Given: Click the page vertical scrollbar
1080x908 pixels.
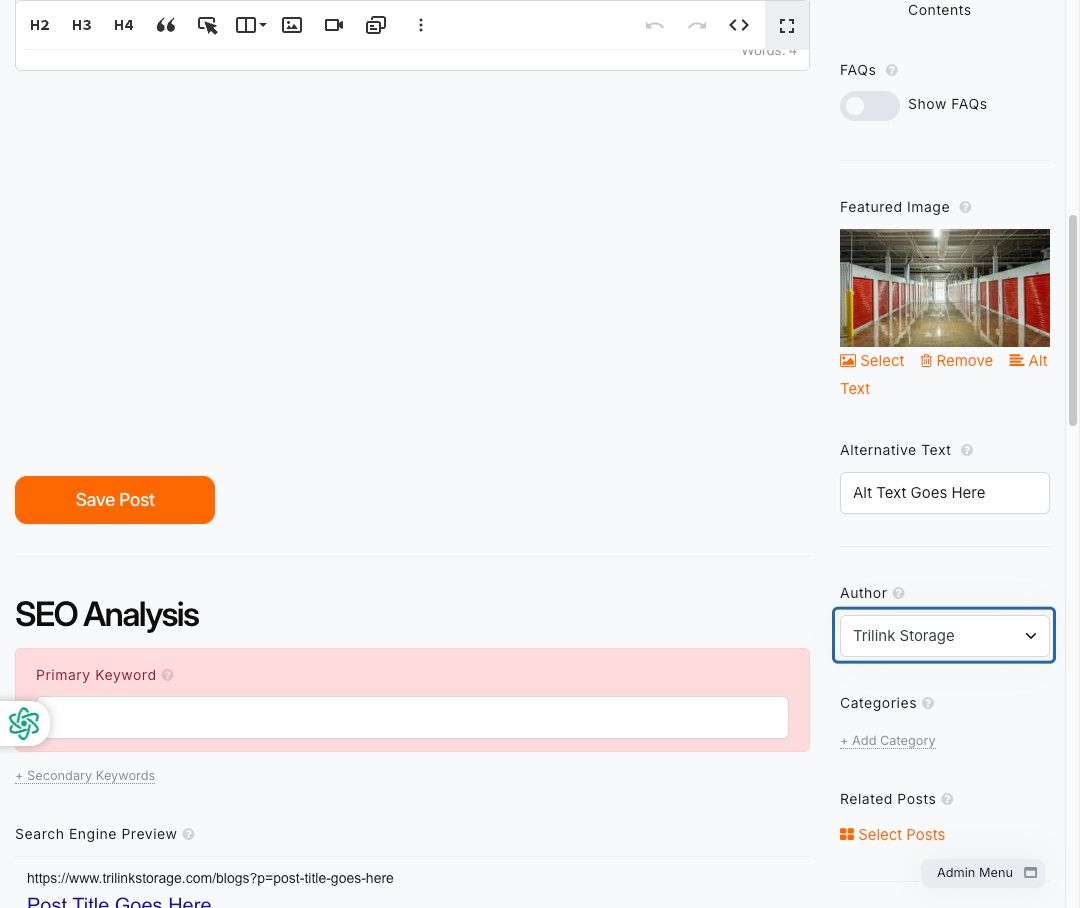Looking at the screenshot, I should [1072, 320].
